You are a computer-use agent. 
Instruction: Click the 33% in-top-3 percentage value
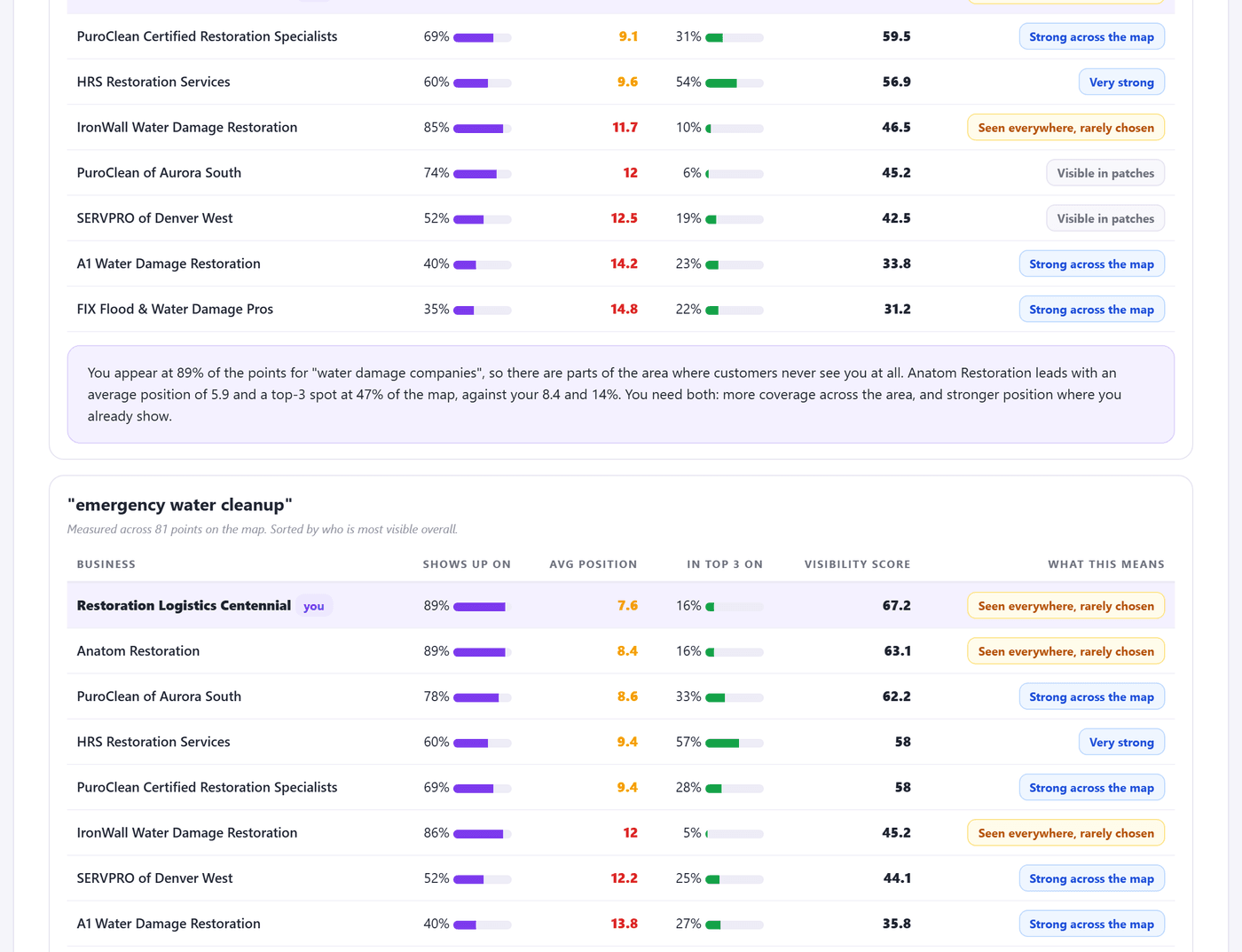688,696
